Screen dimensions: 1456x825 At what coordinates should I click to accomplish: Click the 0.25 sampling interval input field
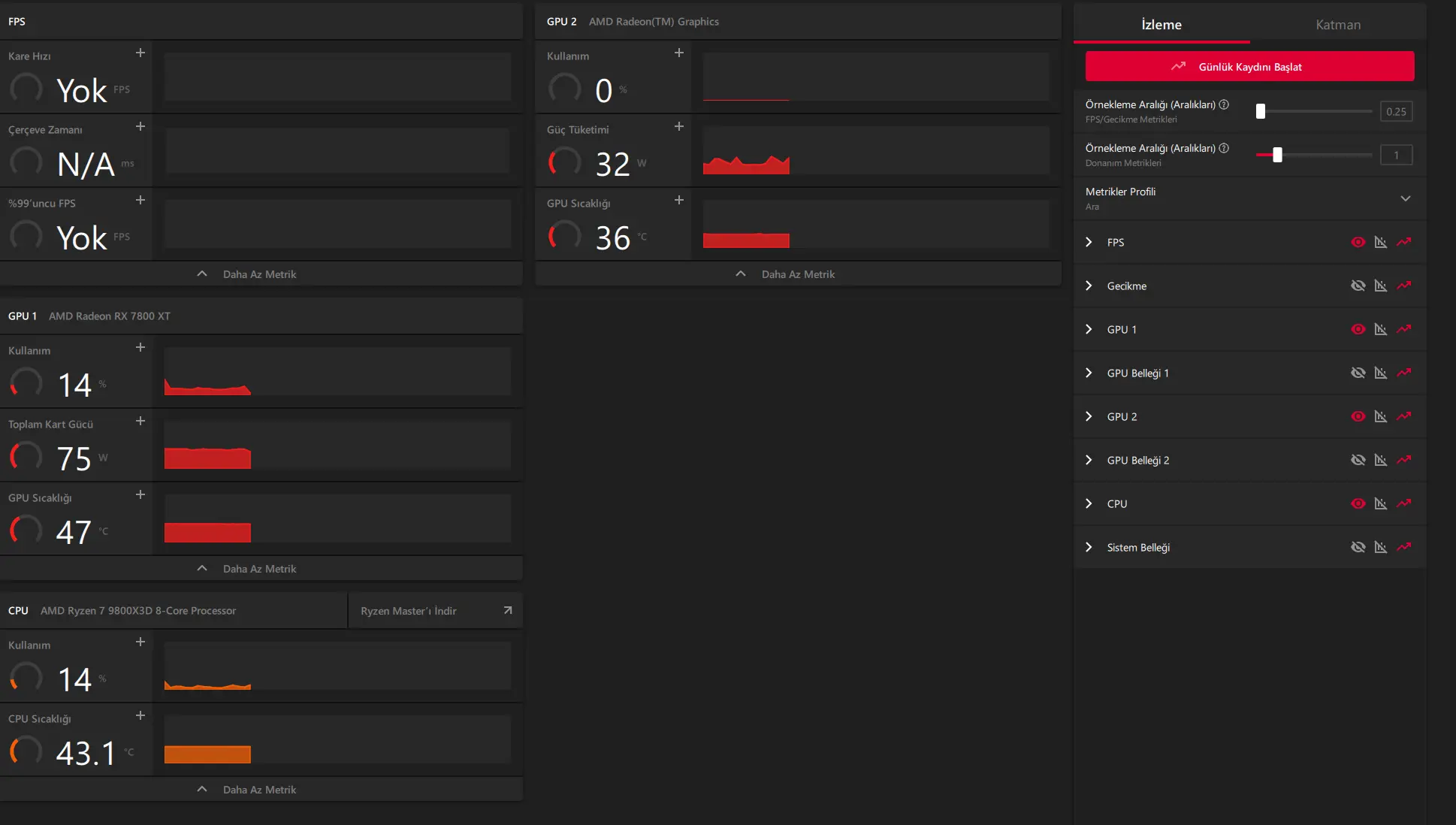pyautogui.click(x=1397, y=111)
